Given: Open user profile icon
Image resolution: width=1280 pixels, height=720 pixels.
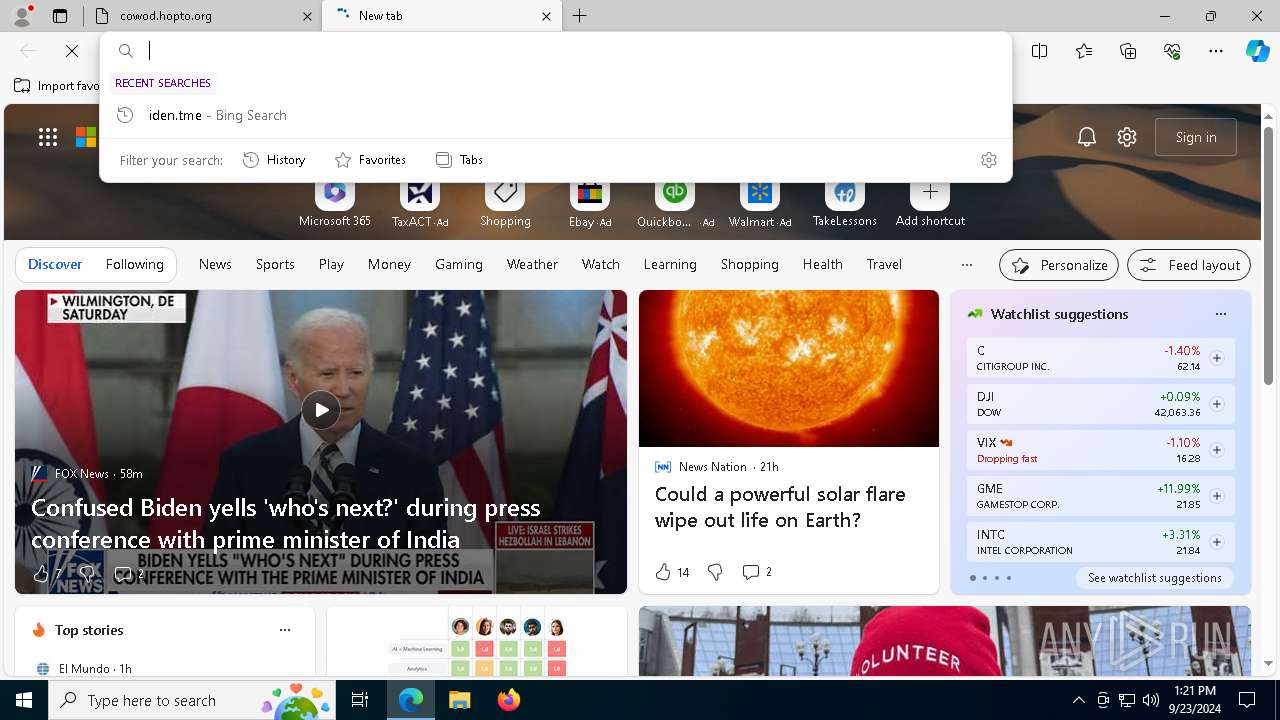Looking at the screenshot, I should click(x=22, y=16).
